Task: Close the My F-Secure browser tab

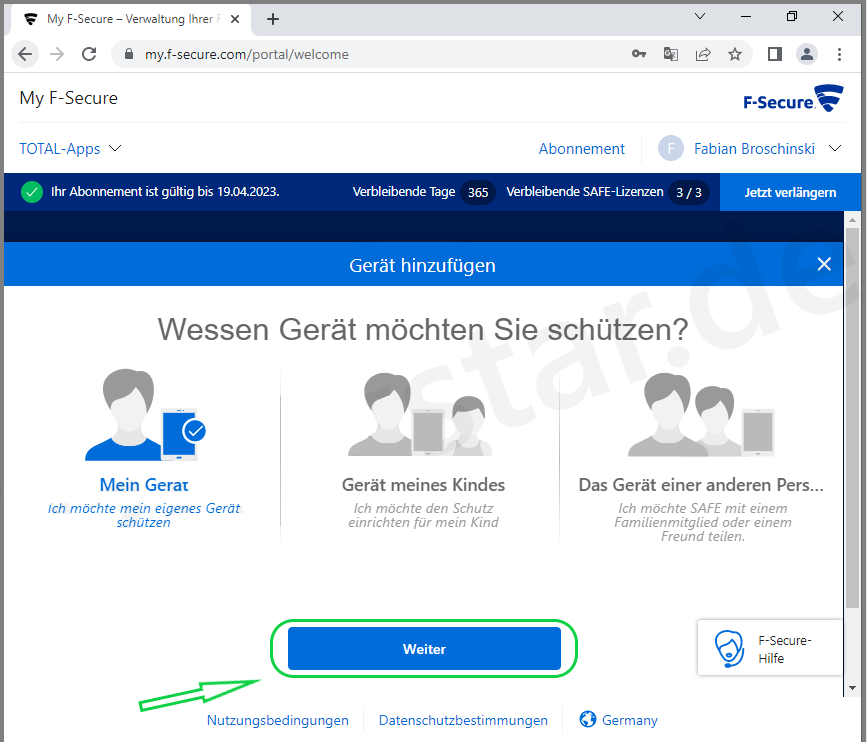Action: (235, 19)
